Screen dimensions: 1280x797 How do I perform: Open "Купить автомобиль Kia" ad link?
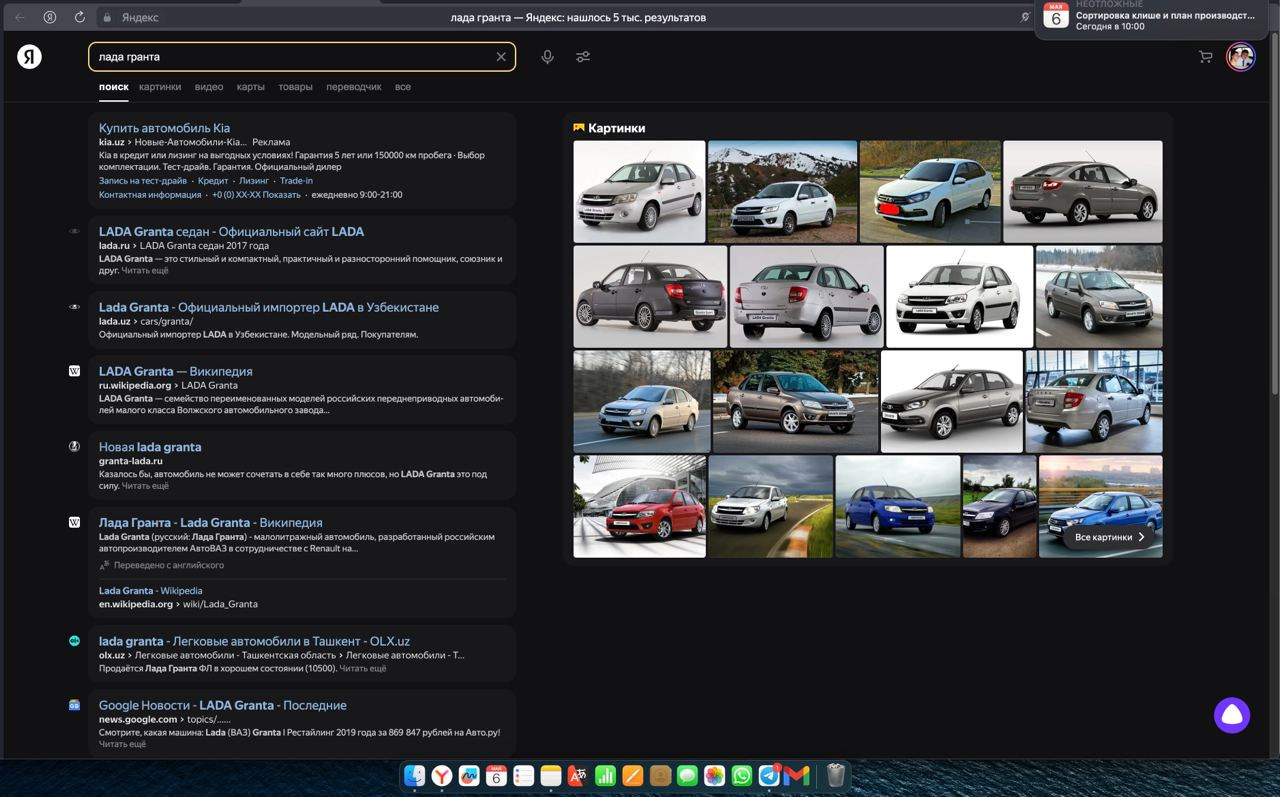tap(164, 128)
